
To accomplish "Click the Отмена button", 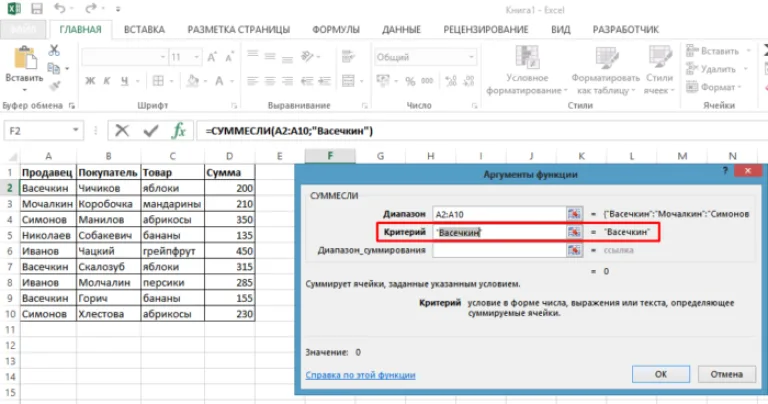I will (727, 374).
